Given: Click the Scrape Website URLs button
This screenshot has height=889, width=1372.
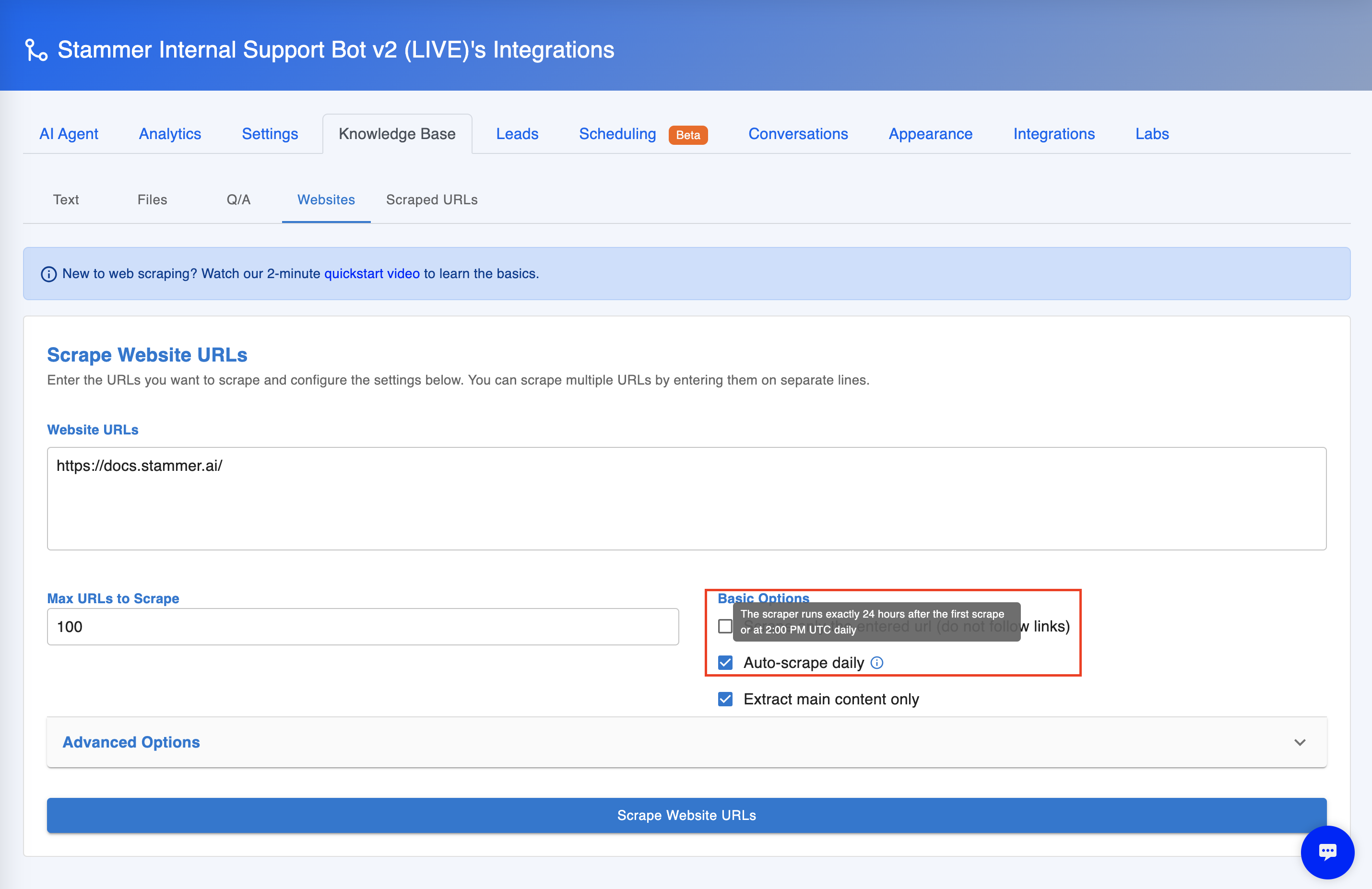Looking at the screenshot, I should (x=686, y=815).
